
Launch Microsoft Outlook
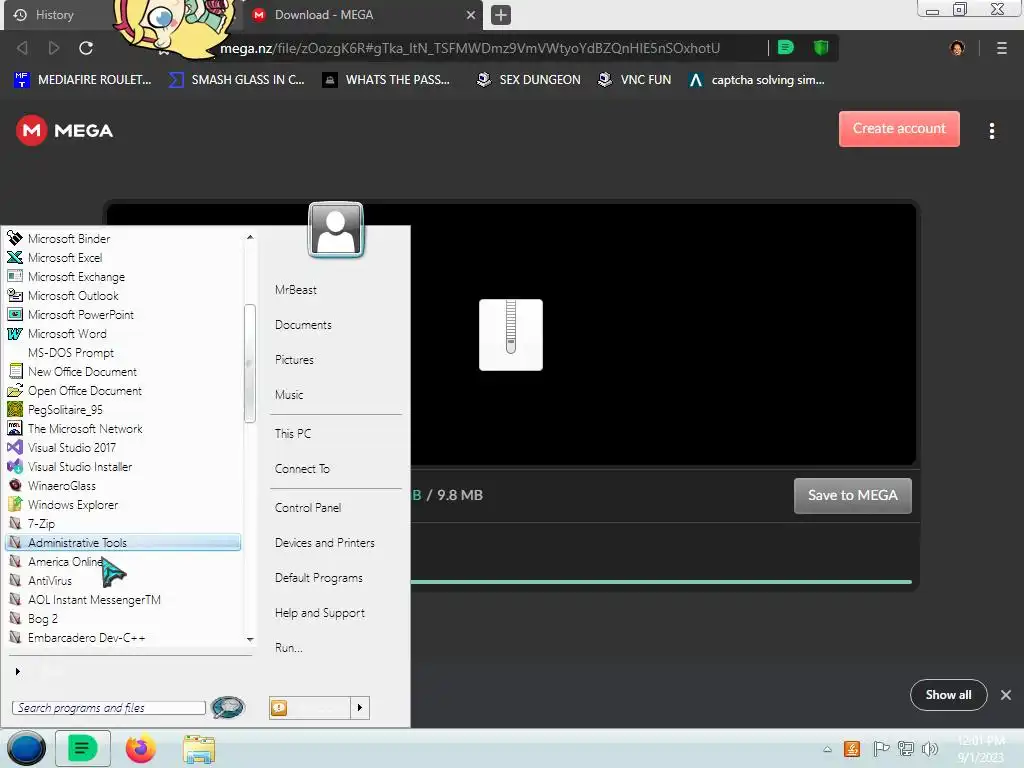point(72,296)
